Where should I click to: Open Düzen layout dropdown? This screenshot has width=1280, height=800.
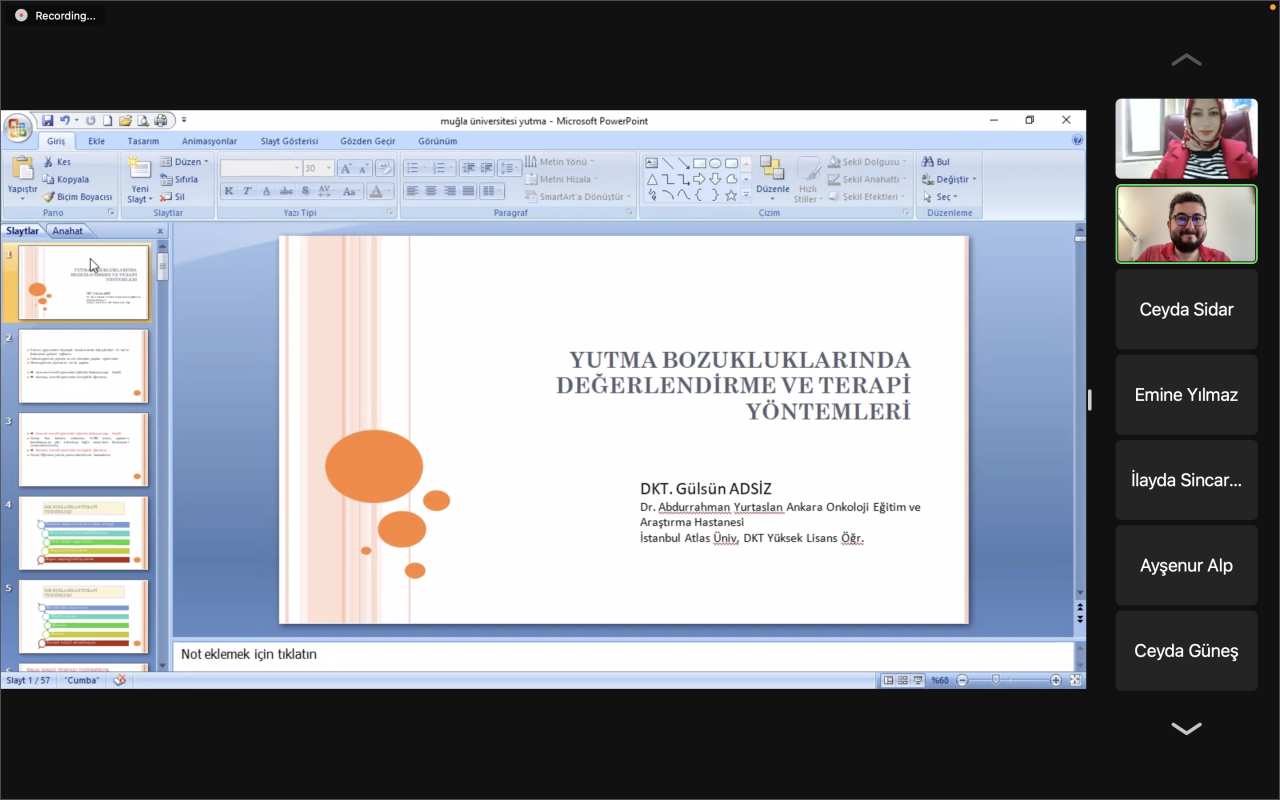pos(184,162)
